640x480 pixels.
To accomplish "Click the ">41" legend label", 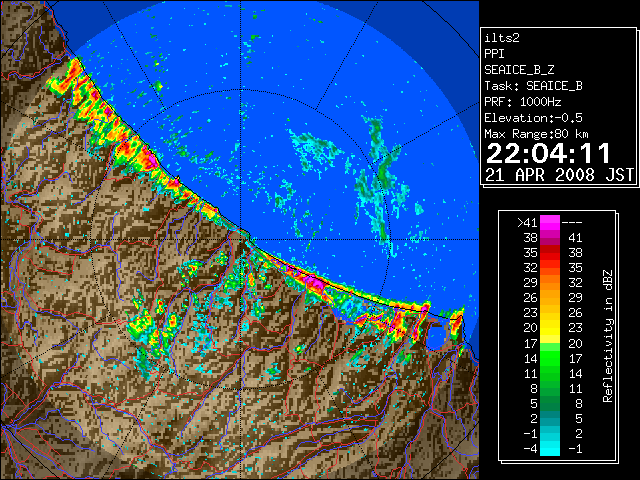I will 527,223.
